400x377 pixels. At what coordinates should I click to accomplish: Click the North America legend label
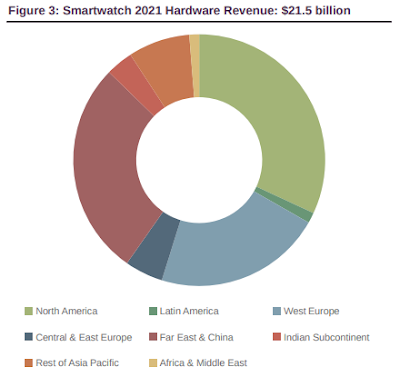pyautogui.click(x=67, y=311)
